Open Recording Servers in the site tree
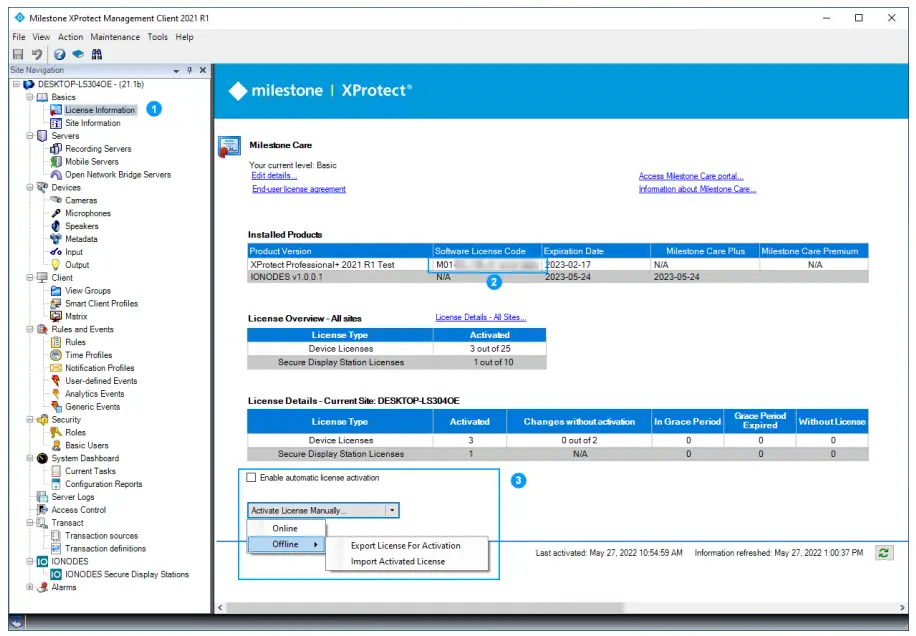This screenshot has width=916, height=636. (97, 149)
